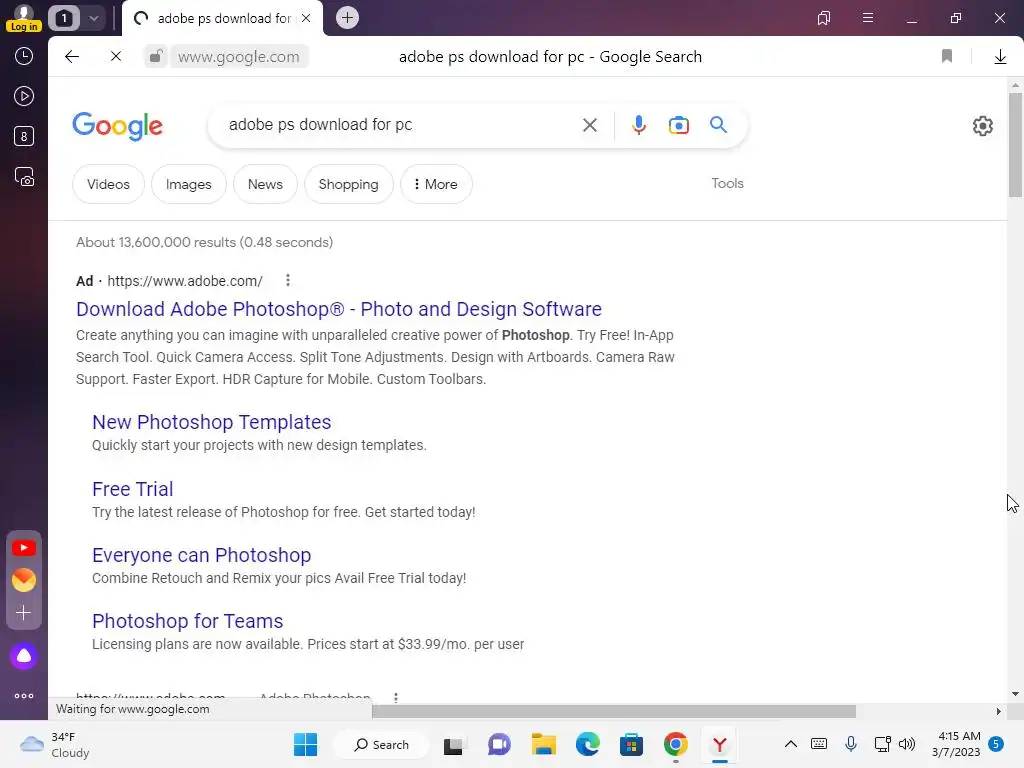The image size is (1024, 768).
Task: Open the bookmarks panel icon in title bar
Action: tap(824, 18)
